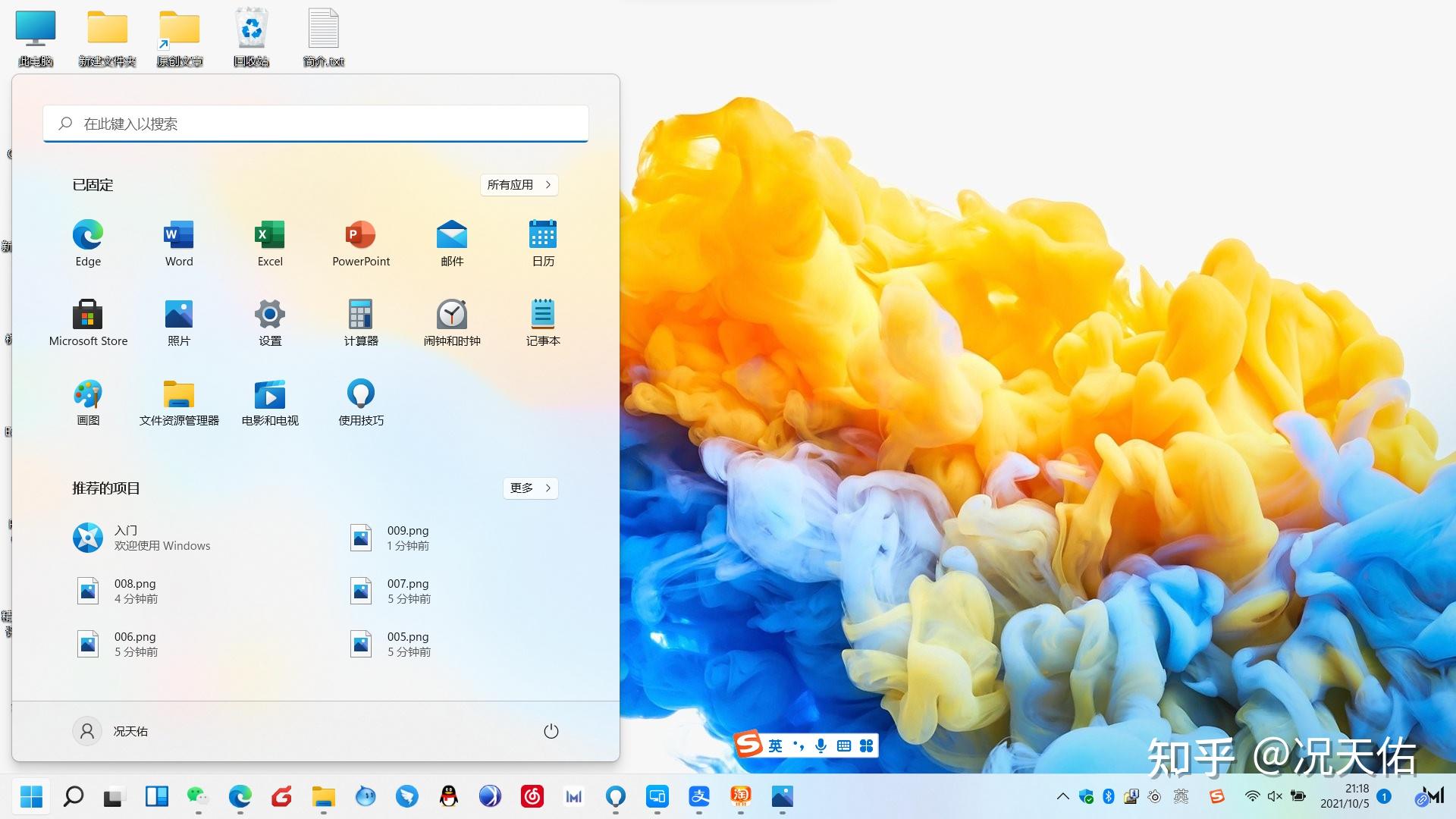Image resolution: width=1456 pixels, height=819 pixels.
Task: Click the muted volume tray icon
Action: (x=1275, y=796)
